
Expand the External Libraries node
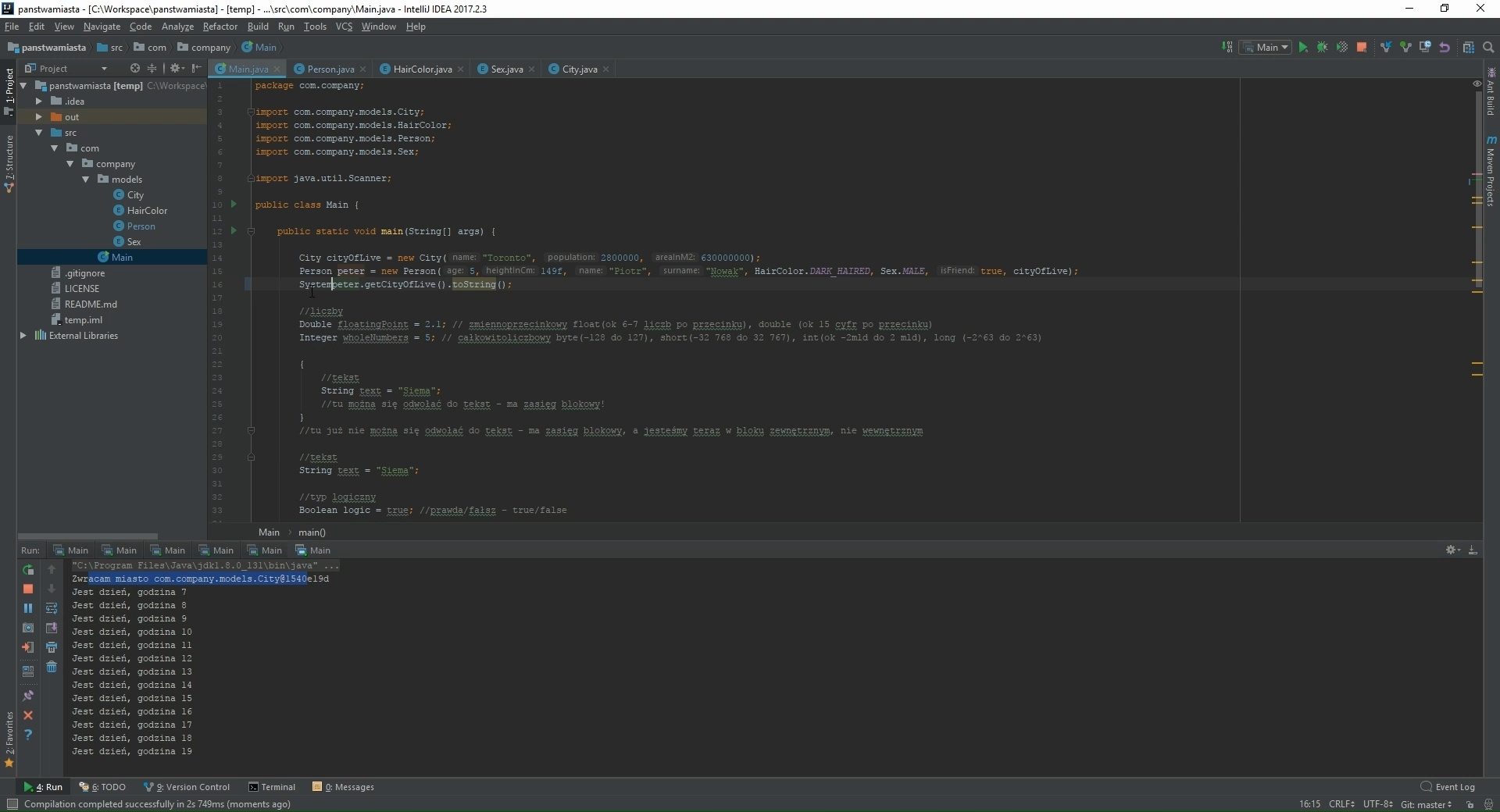pyautogui.click(x=23, y=336)
